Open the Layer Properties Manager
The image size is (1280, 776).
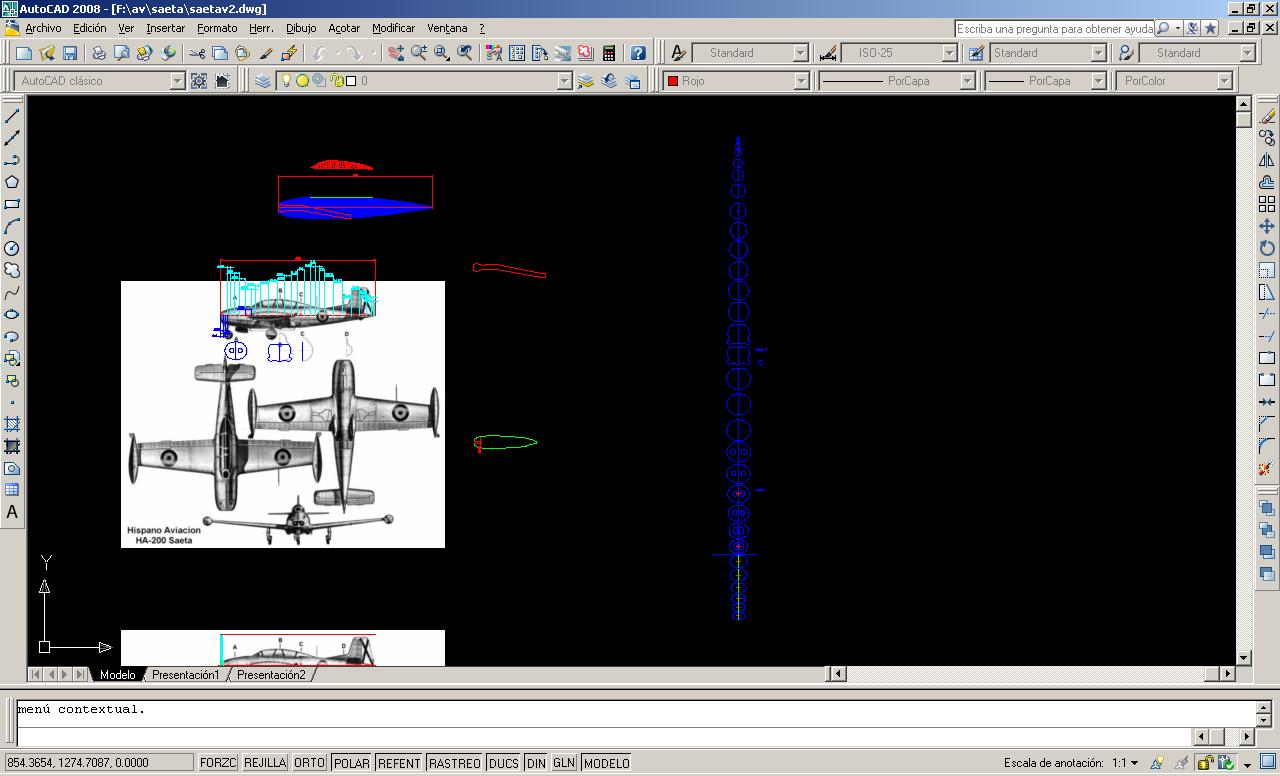263,81
